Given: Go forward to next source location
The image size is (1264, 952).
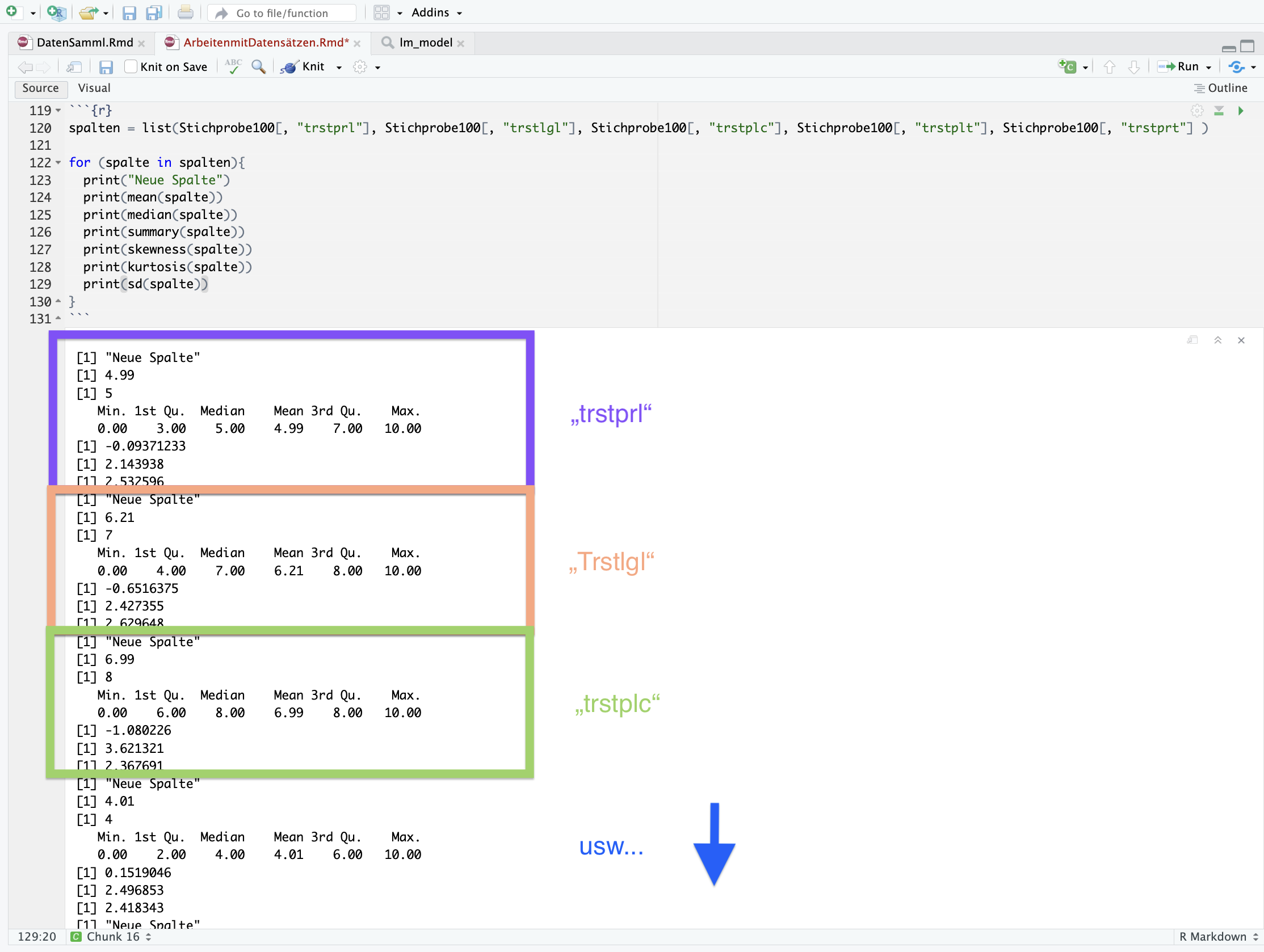Looking at the screenshot, I should [43, 68].
